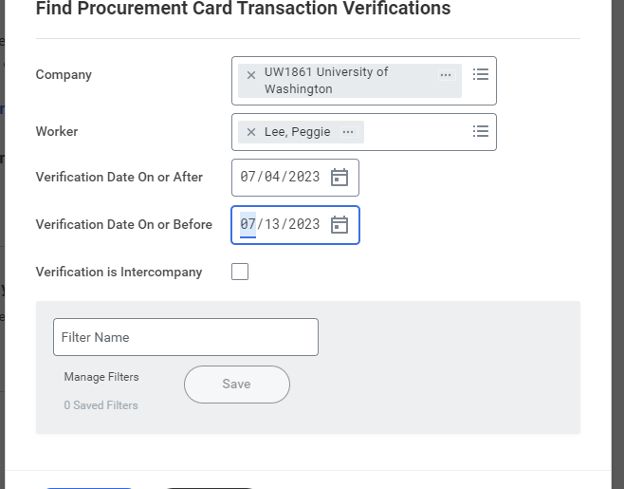The image size is (624, 489).
Task: Open the Company prompt list icon
Action: point(480,74)
